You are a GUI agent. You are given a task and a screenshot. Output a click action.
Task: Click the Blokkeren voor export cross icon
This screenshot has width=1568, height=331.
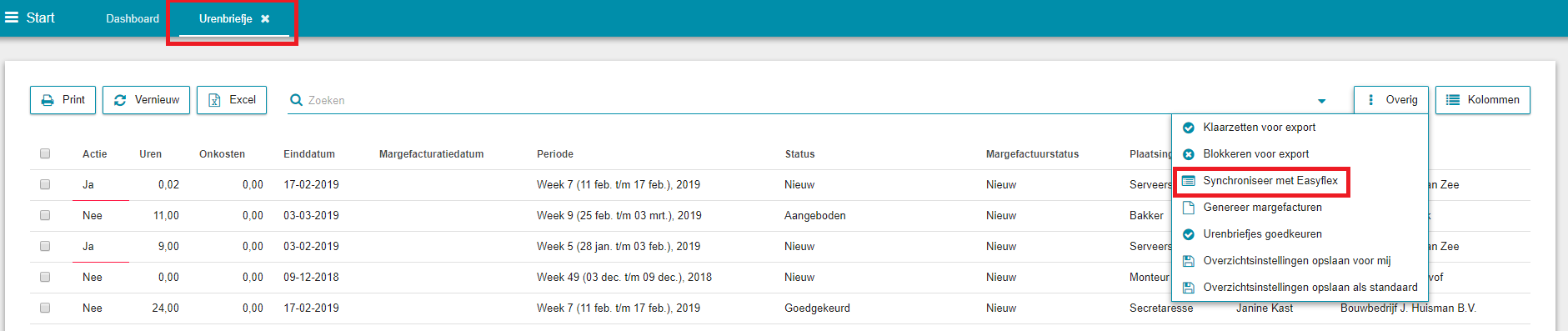(x=1189, y=154)
